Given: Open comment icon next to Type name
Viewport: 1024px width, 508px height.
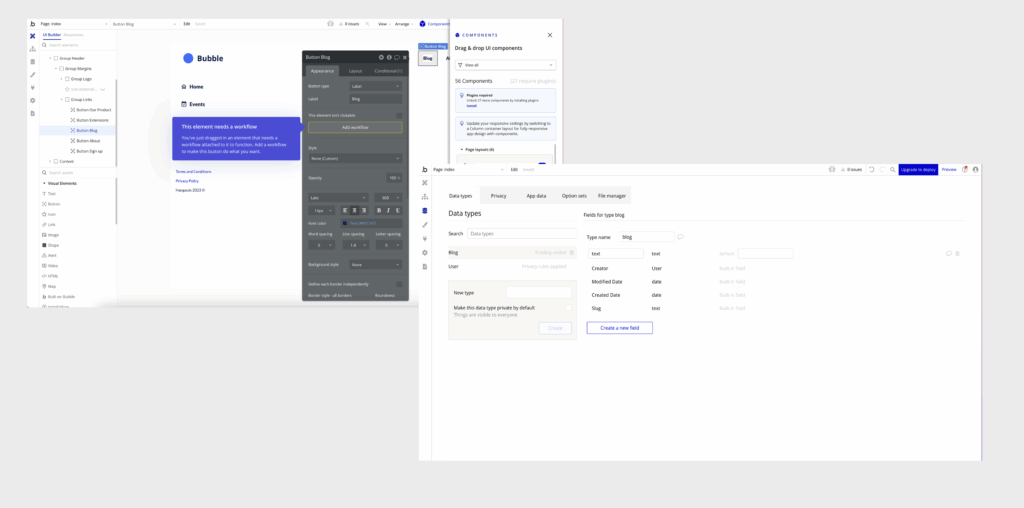Looking at the screenshot, I should click(x=680, y=237).
